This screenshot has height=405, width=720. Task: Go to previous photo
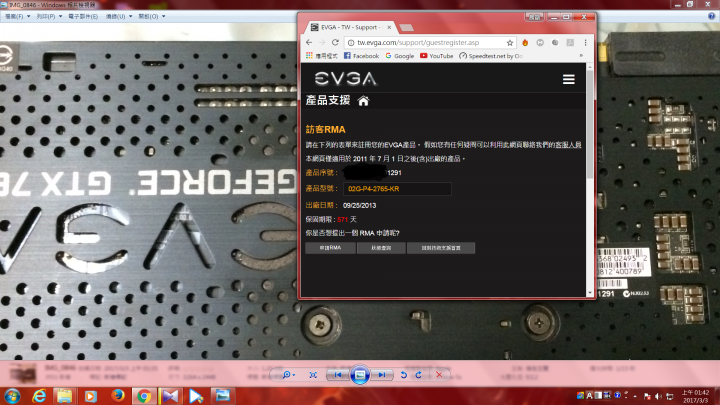click(x=338, y=375)
